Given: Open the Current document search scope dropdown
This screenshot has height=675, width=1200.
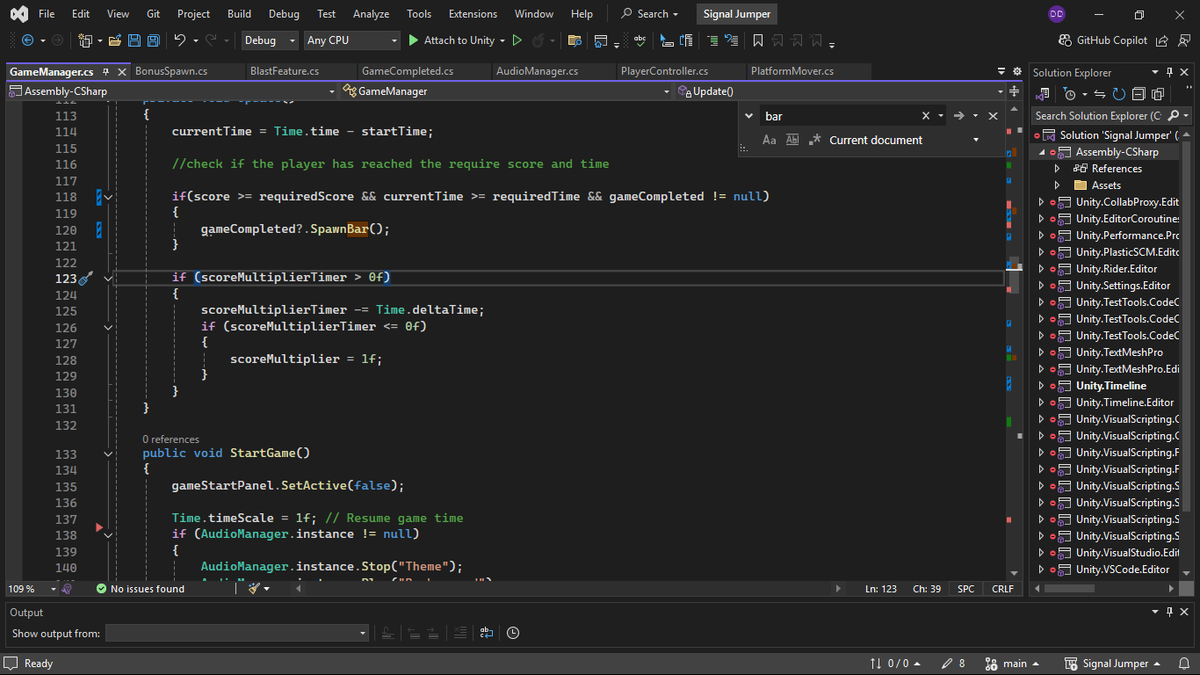Looking at the screenshot, I should pos(905,140).
